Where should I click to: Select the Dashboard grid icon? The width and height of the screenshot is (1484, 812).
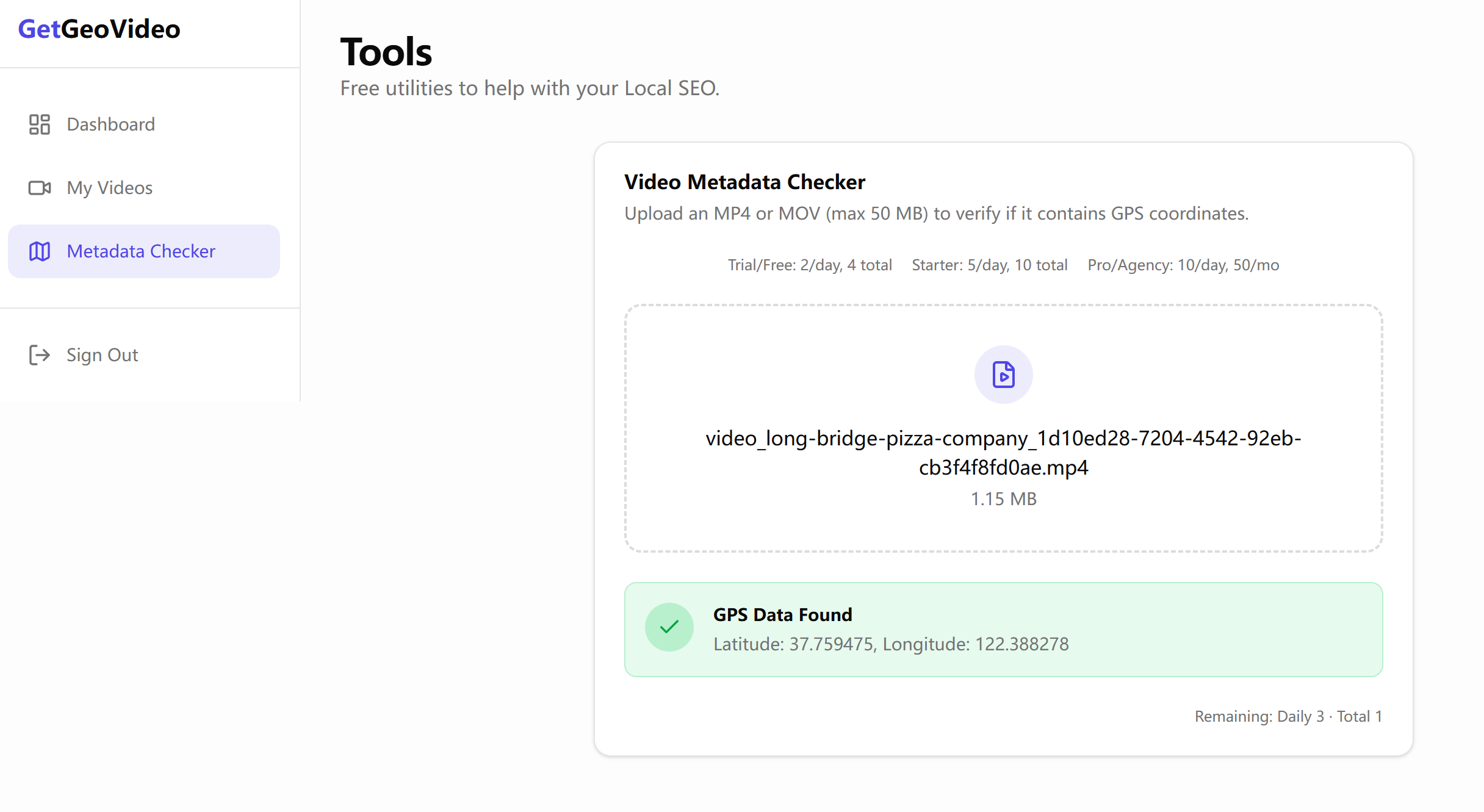pos(40,124)
